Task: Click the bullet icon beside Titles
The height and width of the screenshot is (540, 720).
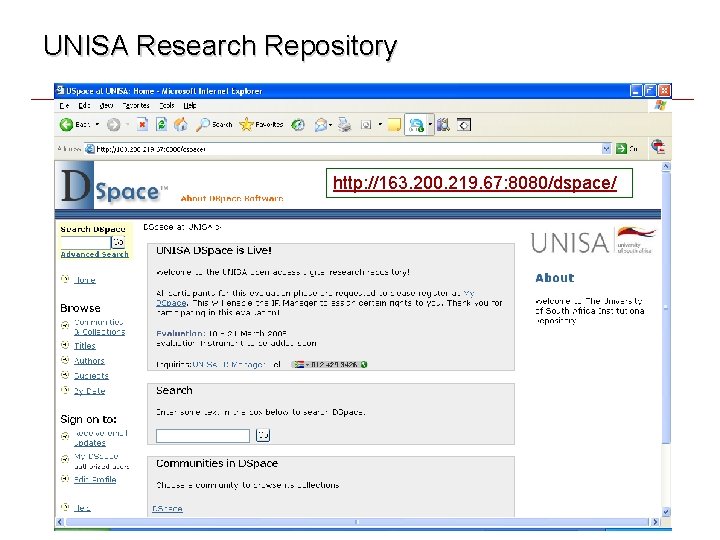Action: tap(65, 345)
